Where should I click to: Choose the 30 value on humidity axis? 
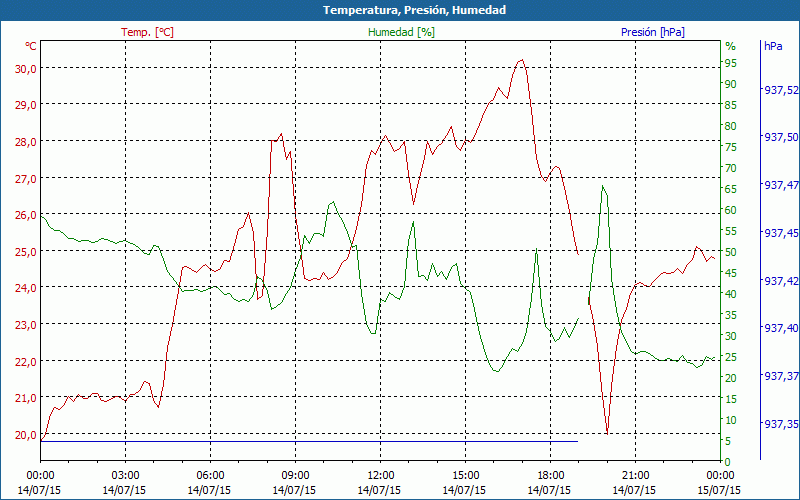pyautogui.click(x=731, y=336)
